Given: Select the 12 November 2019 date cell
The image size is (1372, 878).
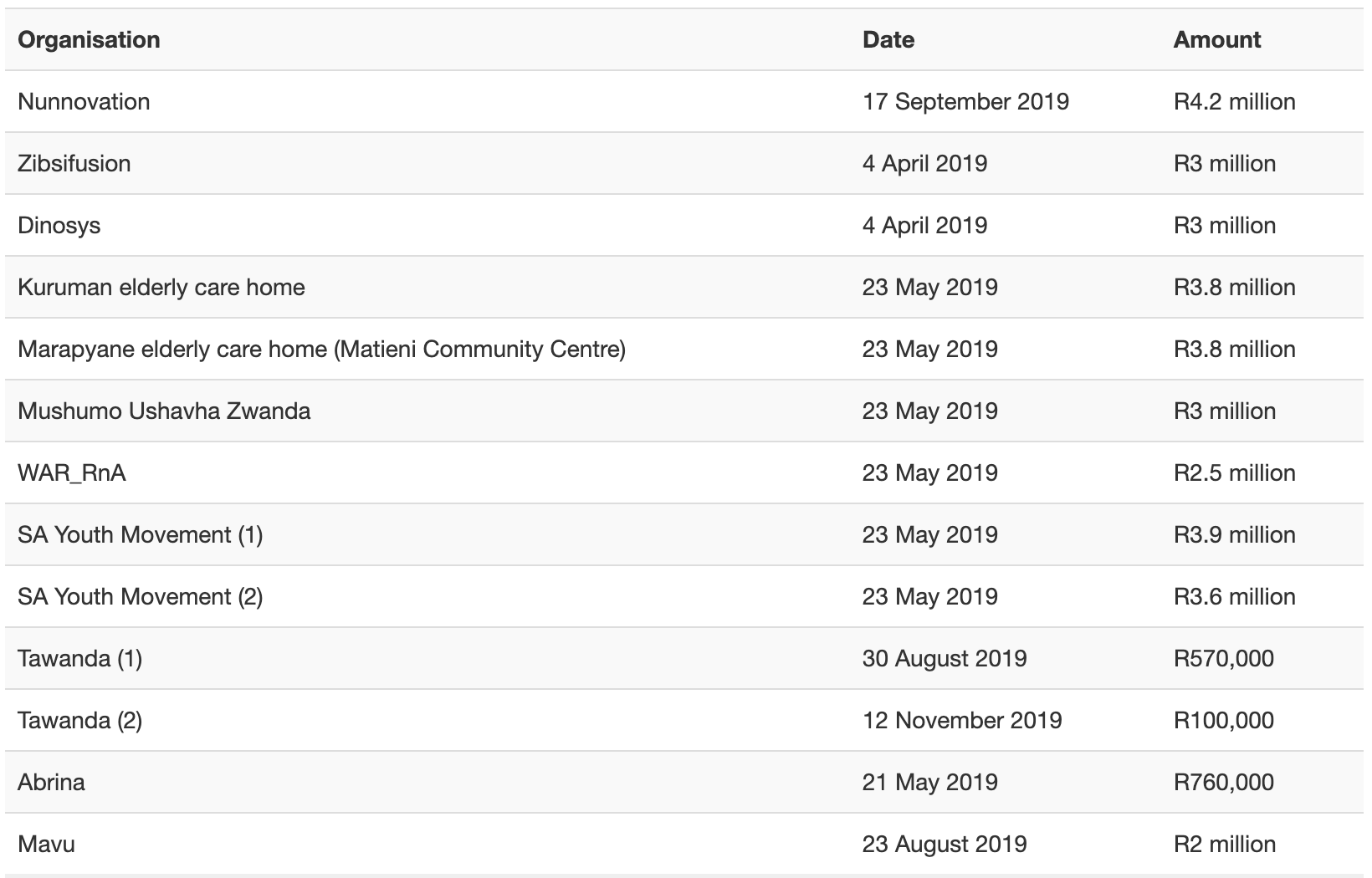Looking at the screenshot, I should click(x=962, y=721).
